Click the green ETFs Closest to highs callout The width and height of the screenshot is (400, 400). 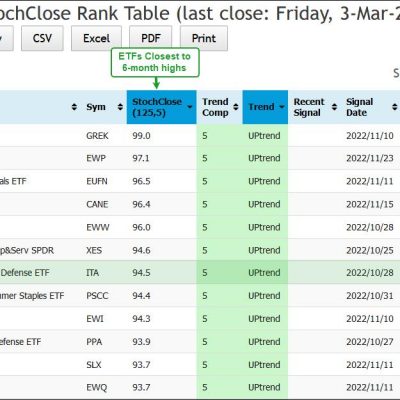(x=155, y=62)
